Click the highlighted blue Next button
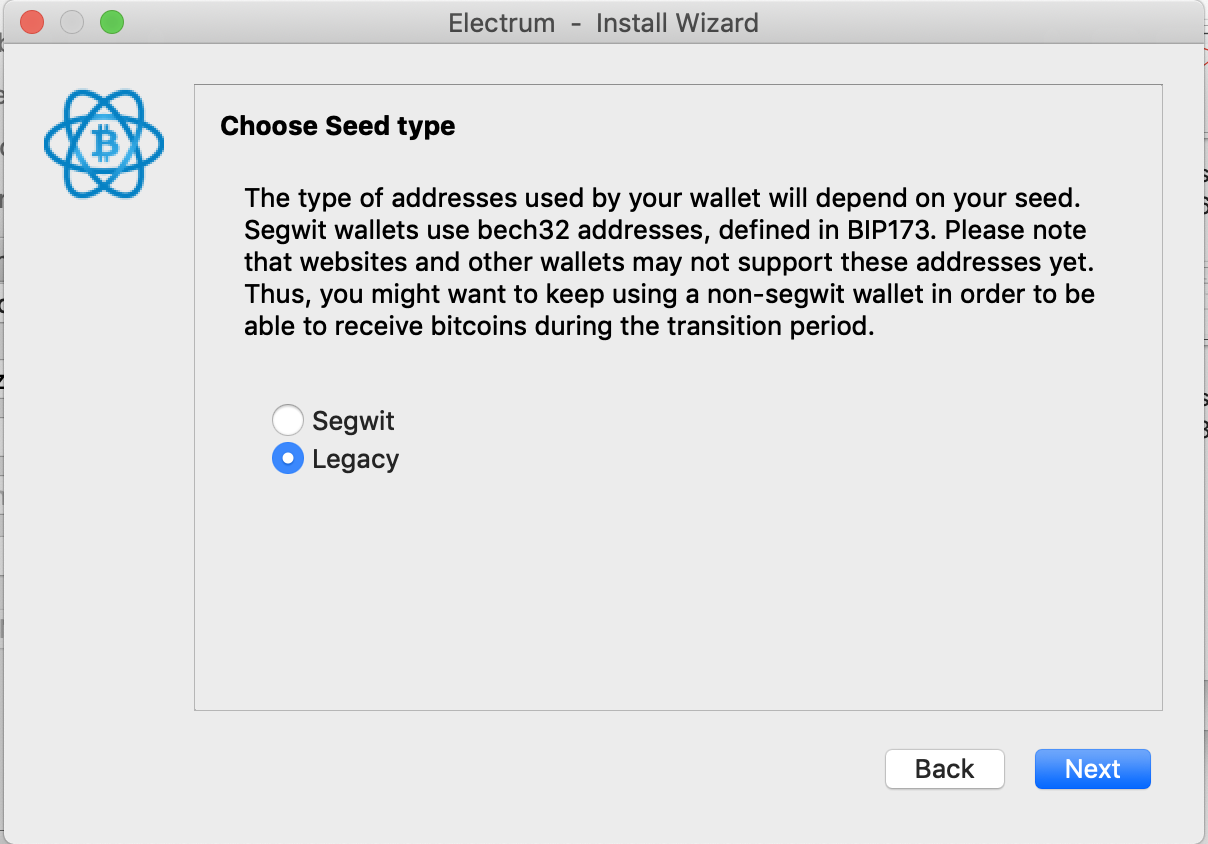 (1092, 768)
